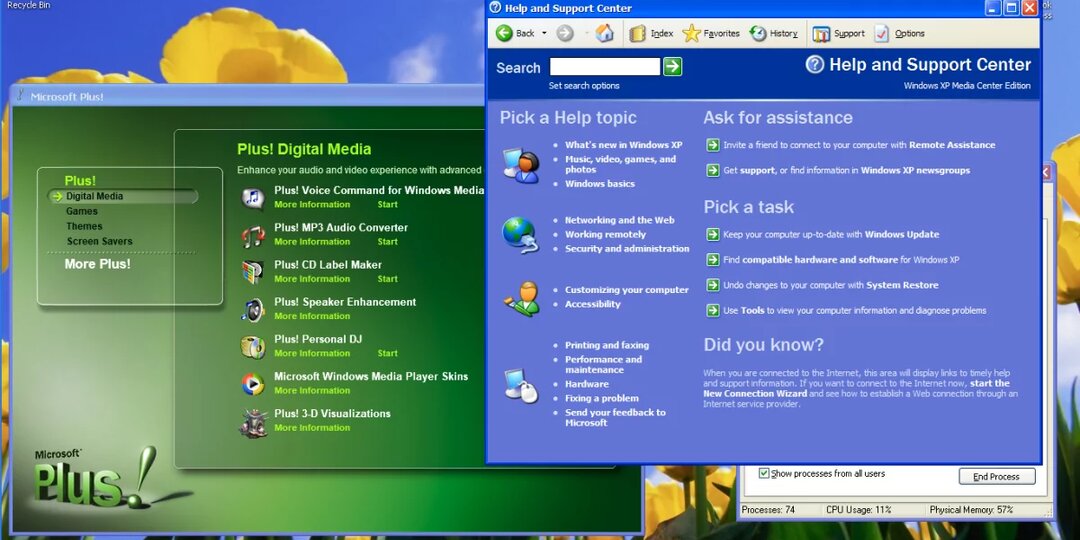Go to Home via the house icon
The image size is (1080, 540).
[605, 32]
